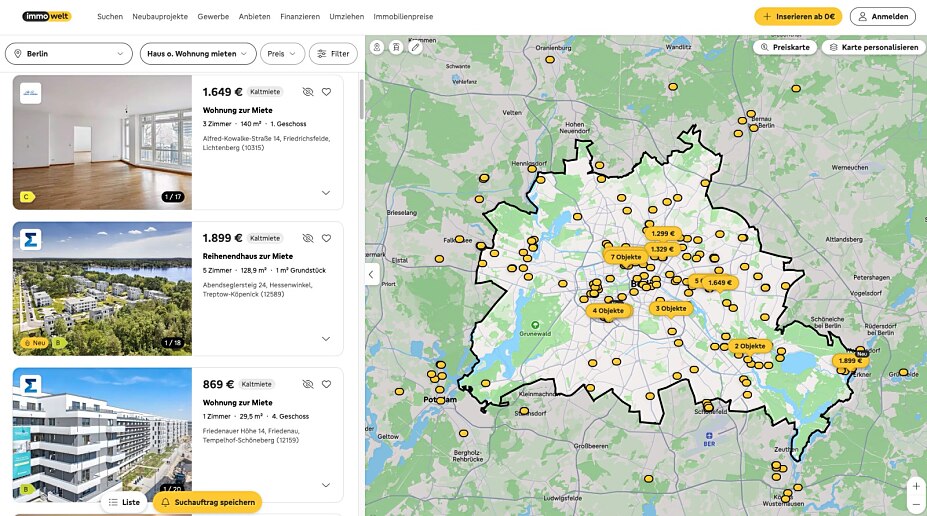
Task: Open the Reihenendhaus zur Miete title
Action: coord(248,256)
